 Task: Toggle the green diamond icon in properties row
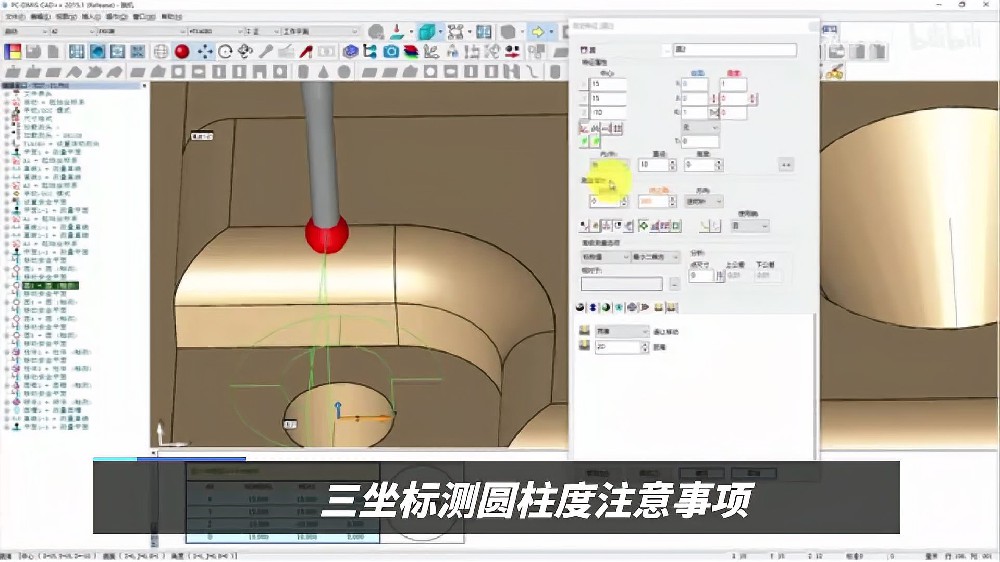point(643,226)
